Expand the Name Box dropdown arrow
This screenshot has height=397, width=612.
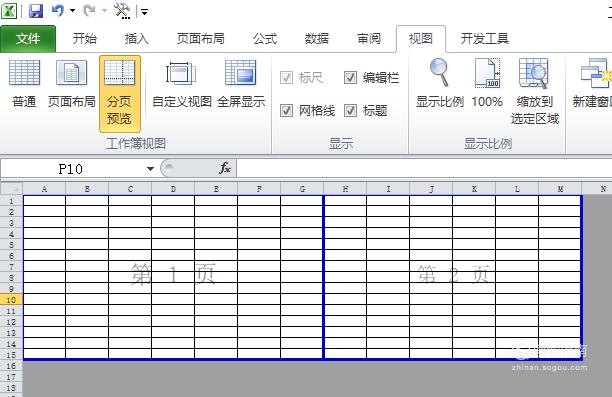coord(150,169)
